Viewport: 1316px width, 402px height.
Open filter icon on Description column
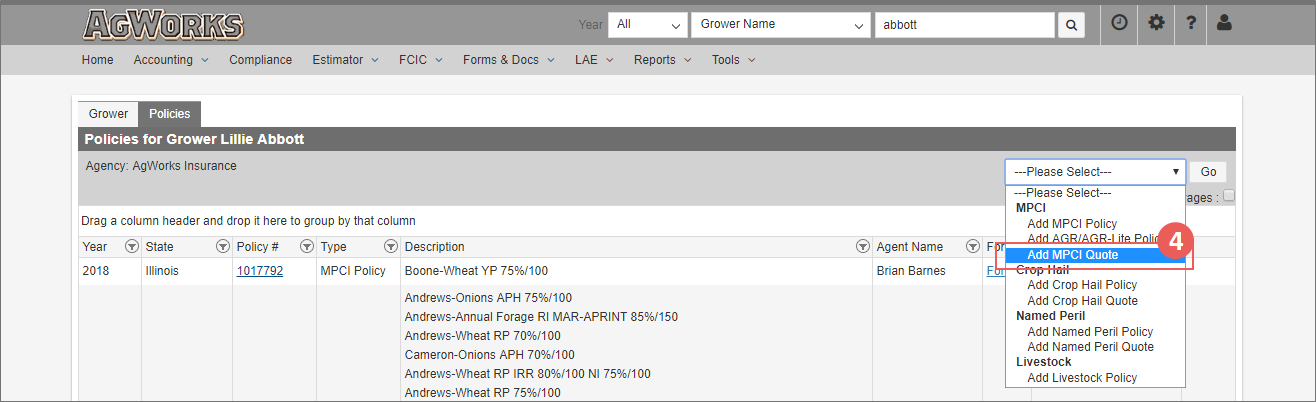point(863,247)
